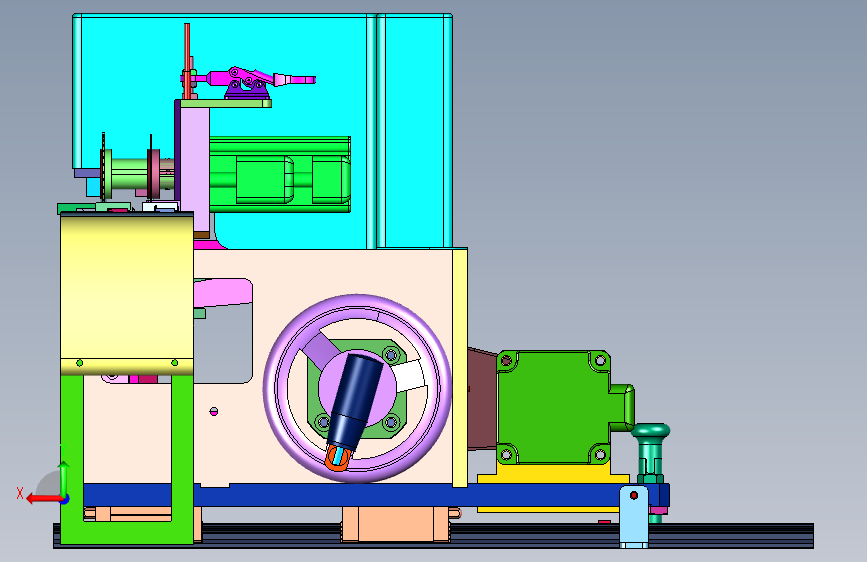867x562 pixels.
Task: Click the green Y axis arrow of triad
Action: pyautogui.click(x=64, y=478)
